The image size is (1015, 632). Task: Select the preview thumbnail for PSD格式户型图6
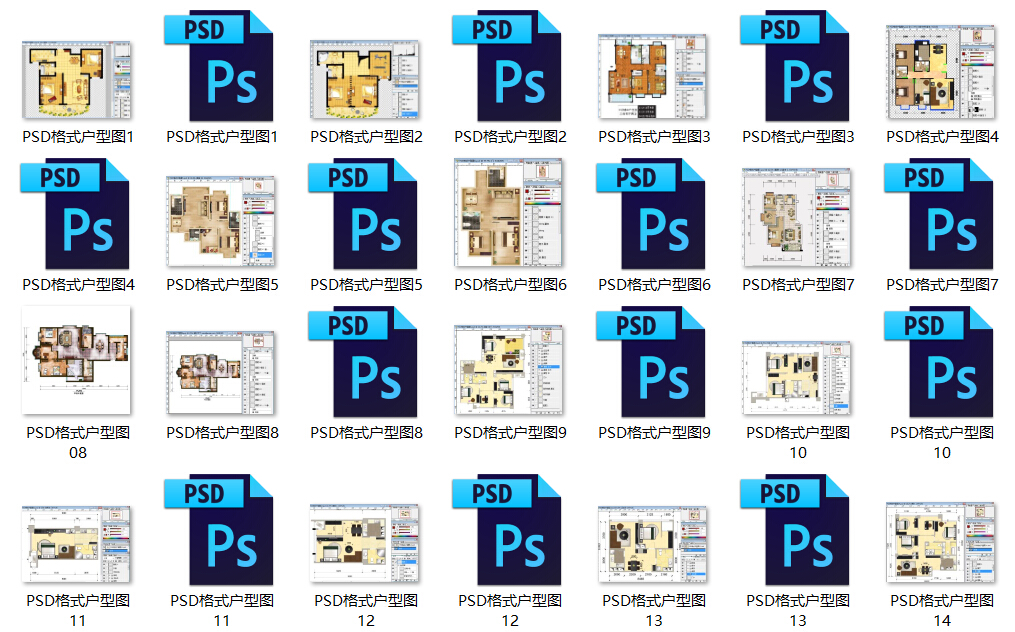[509, 214]
